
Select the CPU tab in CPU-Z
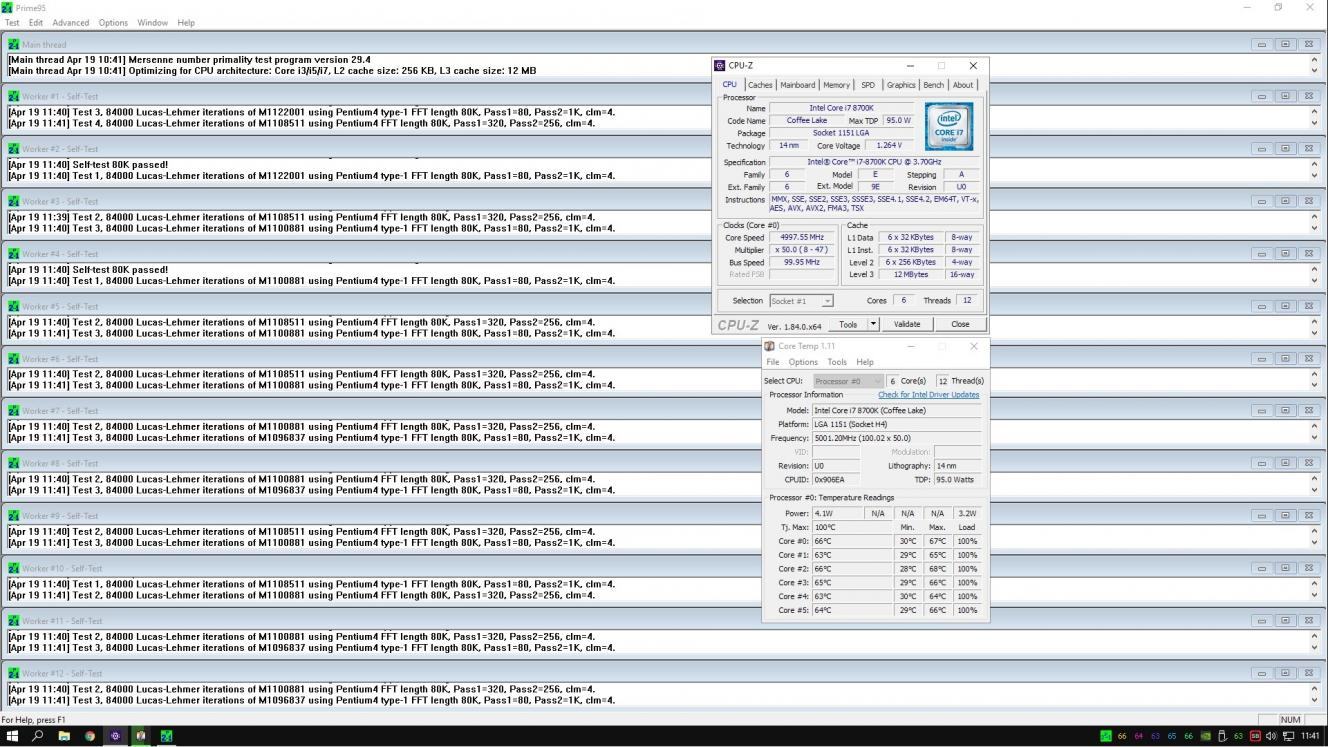pyautogui.click(x=730, y=85)
